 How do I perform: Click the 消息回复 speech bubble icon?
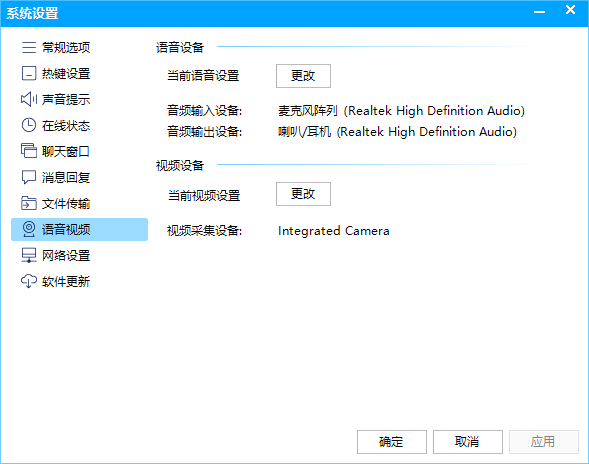[x=29, y=177]
